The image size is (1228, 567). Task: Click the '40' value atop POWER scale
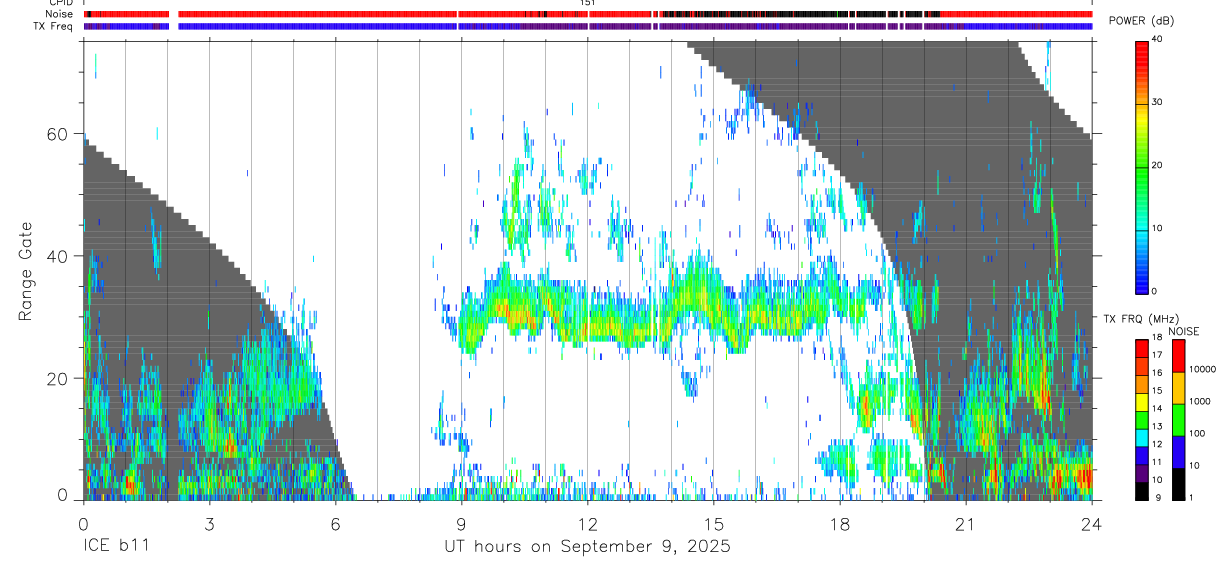[1159, 40]
